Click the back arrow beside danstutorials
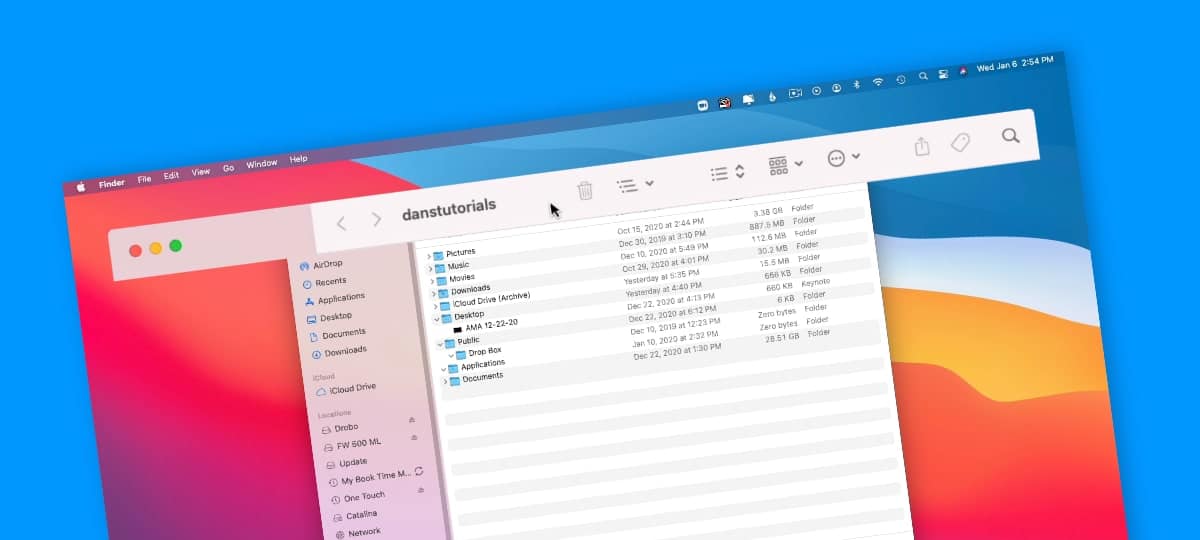The height and width of the screenshot is (540, 1200). click(x=341, y=223)
